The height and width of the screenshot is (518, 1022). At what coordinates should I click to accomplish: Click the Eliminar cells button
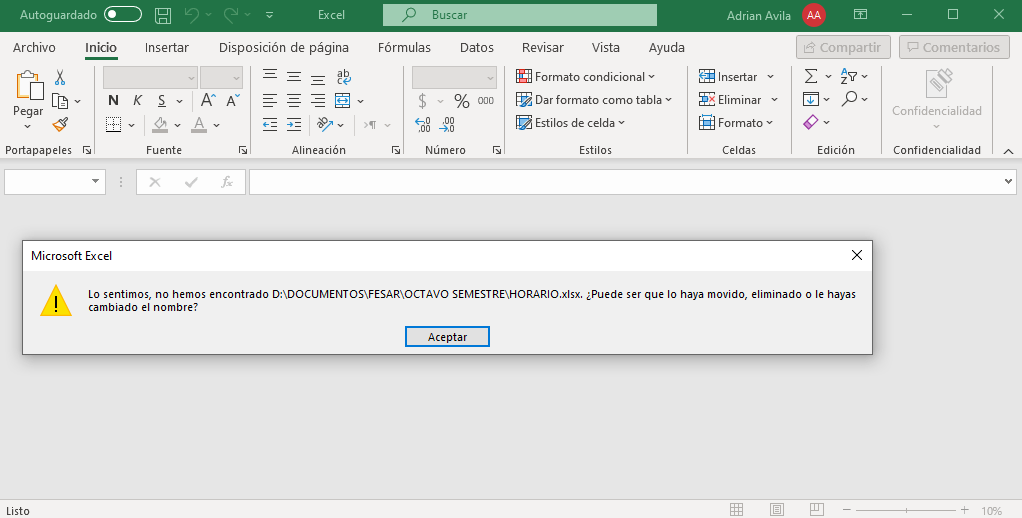[730, 100]
